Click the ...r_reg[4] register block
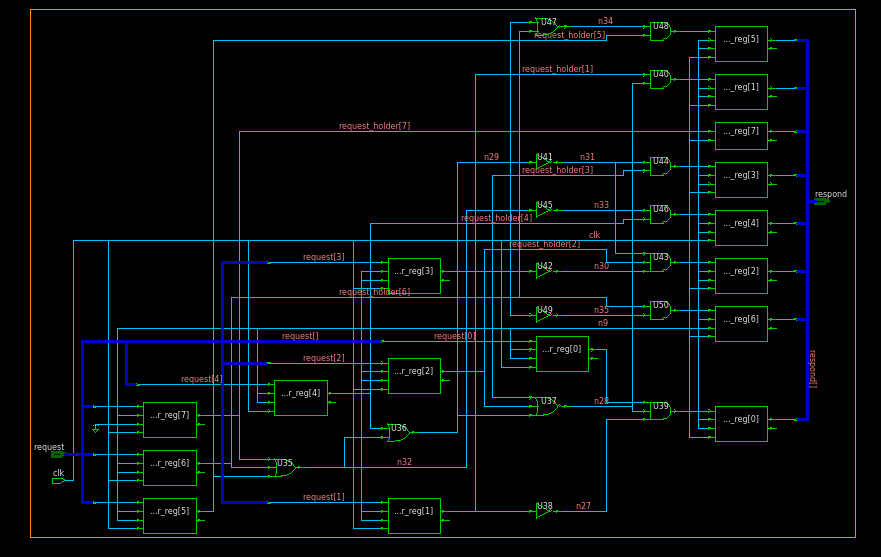 300,398
